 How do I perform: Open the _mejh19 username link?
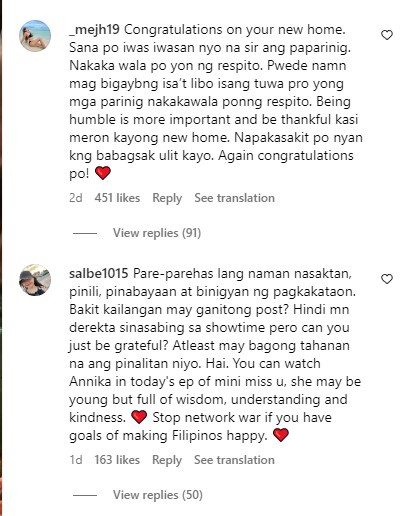[94, 30]
